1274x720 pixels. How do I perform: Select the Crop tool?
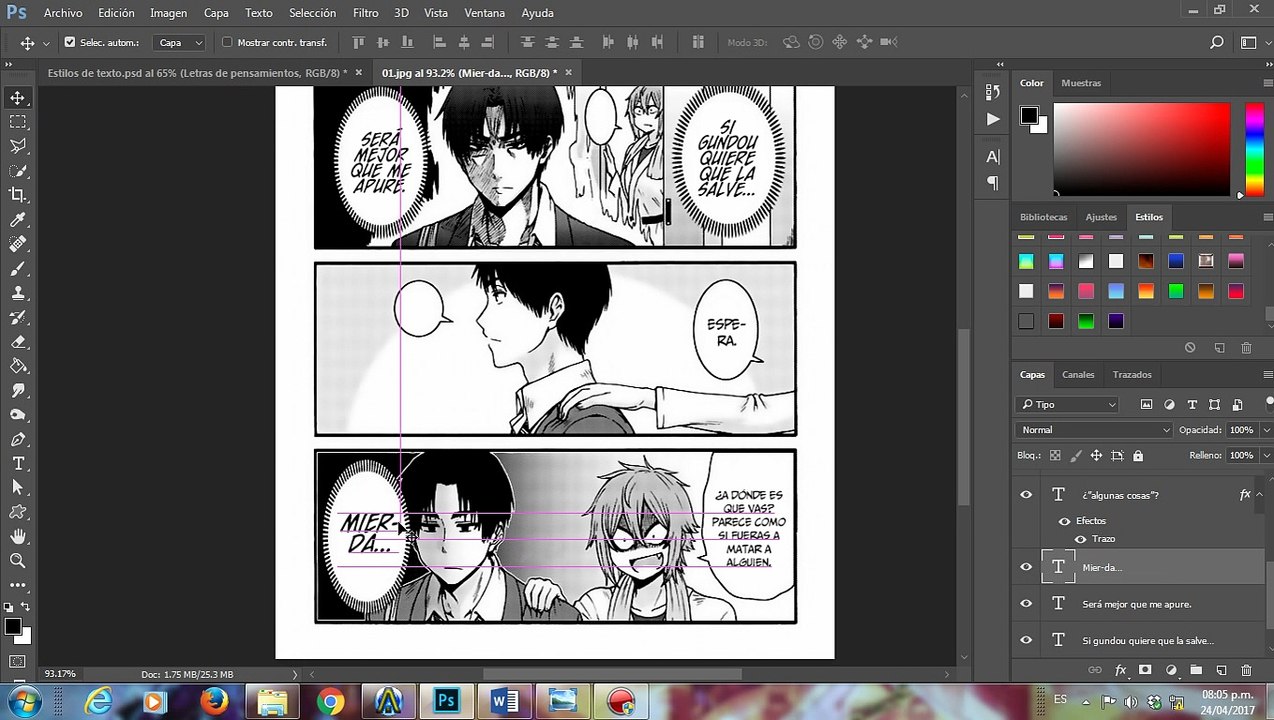[x=18, y=195]
